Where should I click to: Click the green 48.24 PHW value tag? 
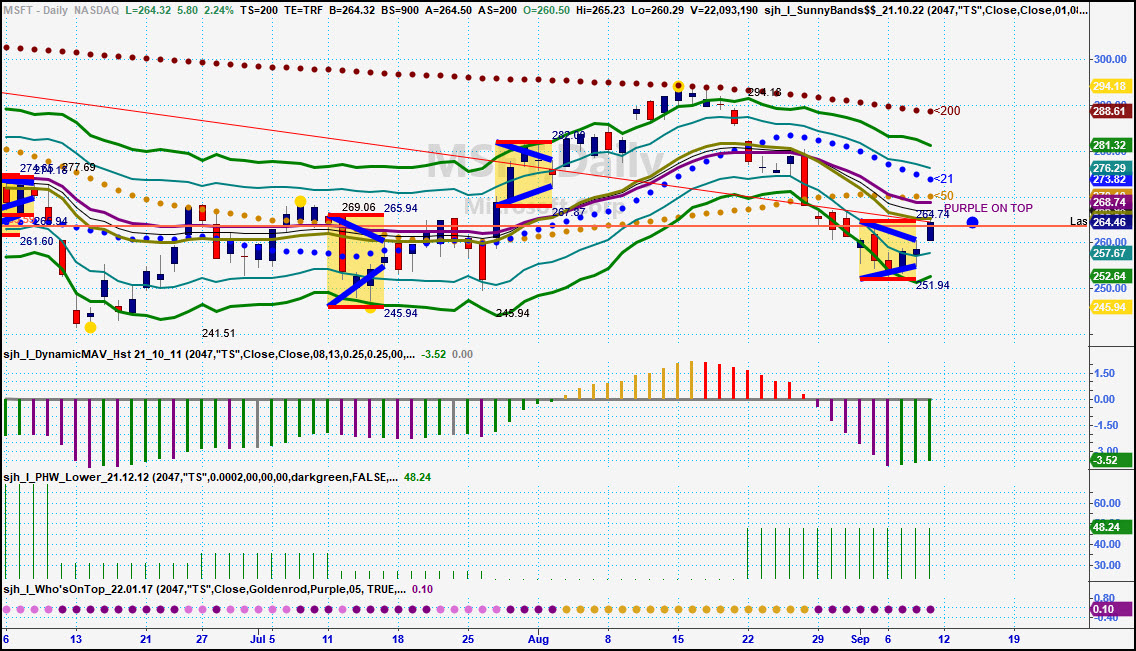coord(1109,527)
